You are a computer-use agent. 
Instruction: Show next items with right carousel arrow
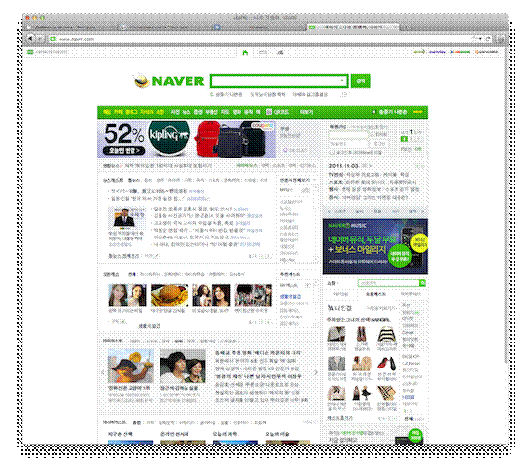point(316,372)
